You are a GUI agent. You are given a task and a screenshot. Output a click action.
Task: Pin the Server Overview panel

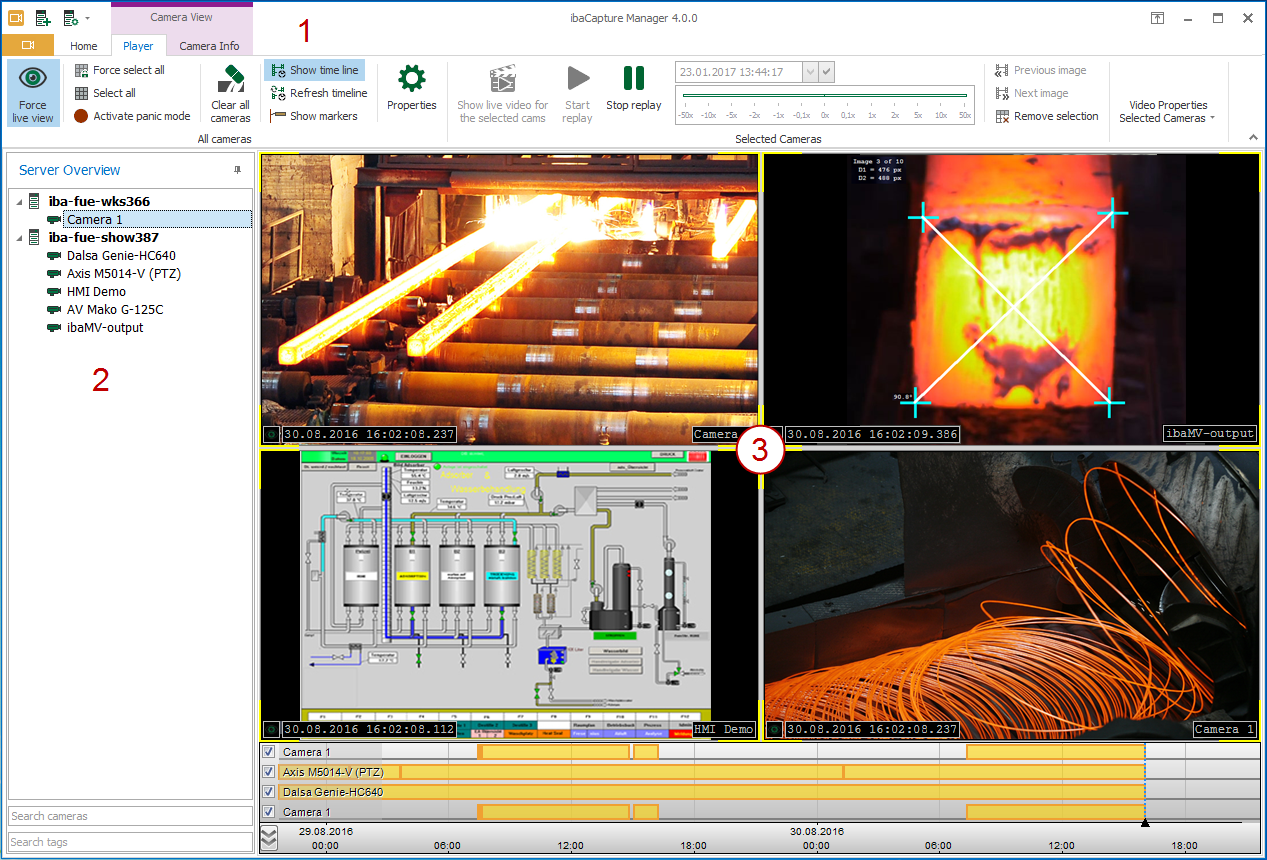pos(237,170)
